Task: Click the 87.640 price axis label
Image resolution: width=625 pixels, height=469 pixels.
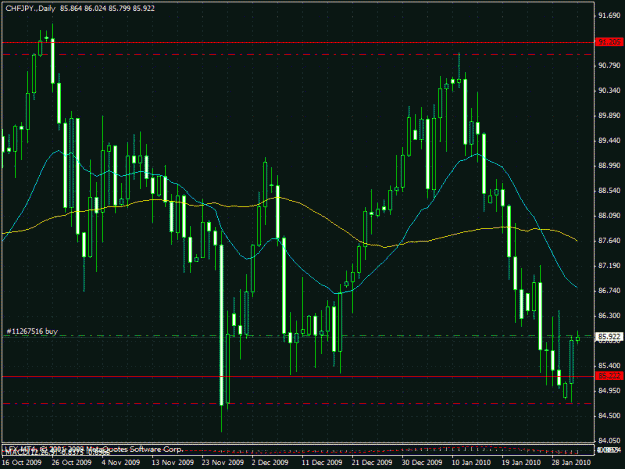Action: tap(609, 241)
